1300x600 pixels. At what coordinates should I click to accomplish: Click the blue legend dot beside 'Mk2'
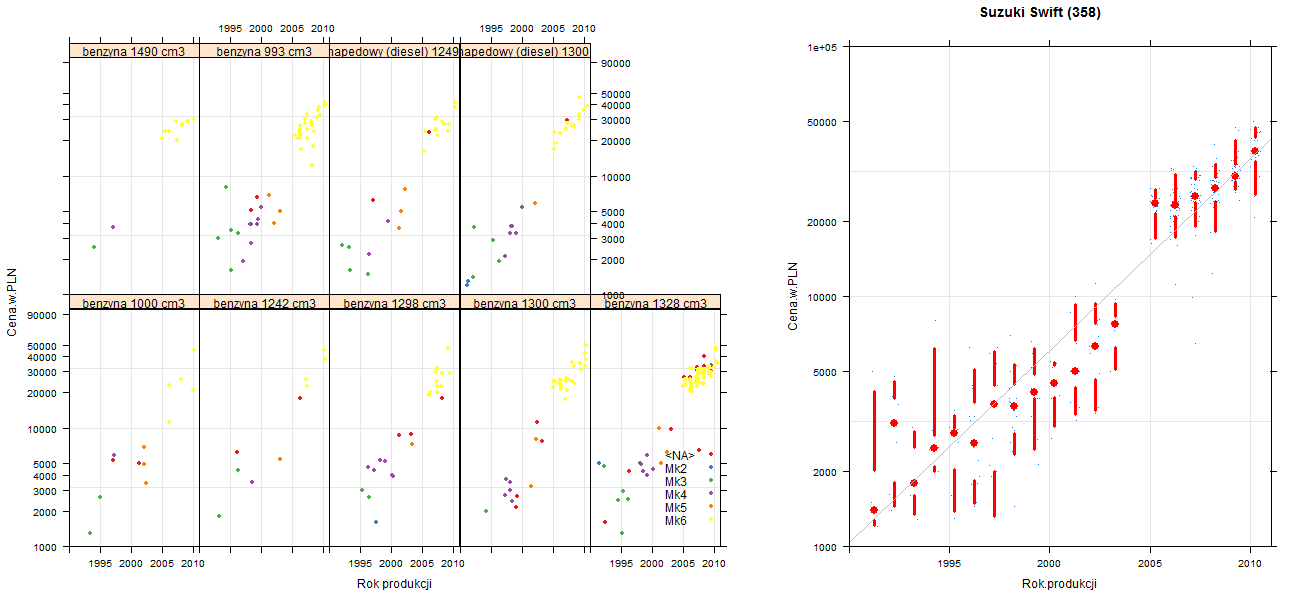tap(711, 467)
